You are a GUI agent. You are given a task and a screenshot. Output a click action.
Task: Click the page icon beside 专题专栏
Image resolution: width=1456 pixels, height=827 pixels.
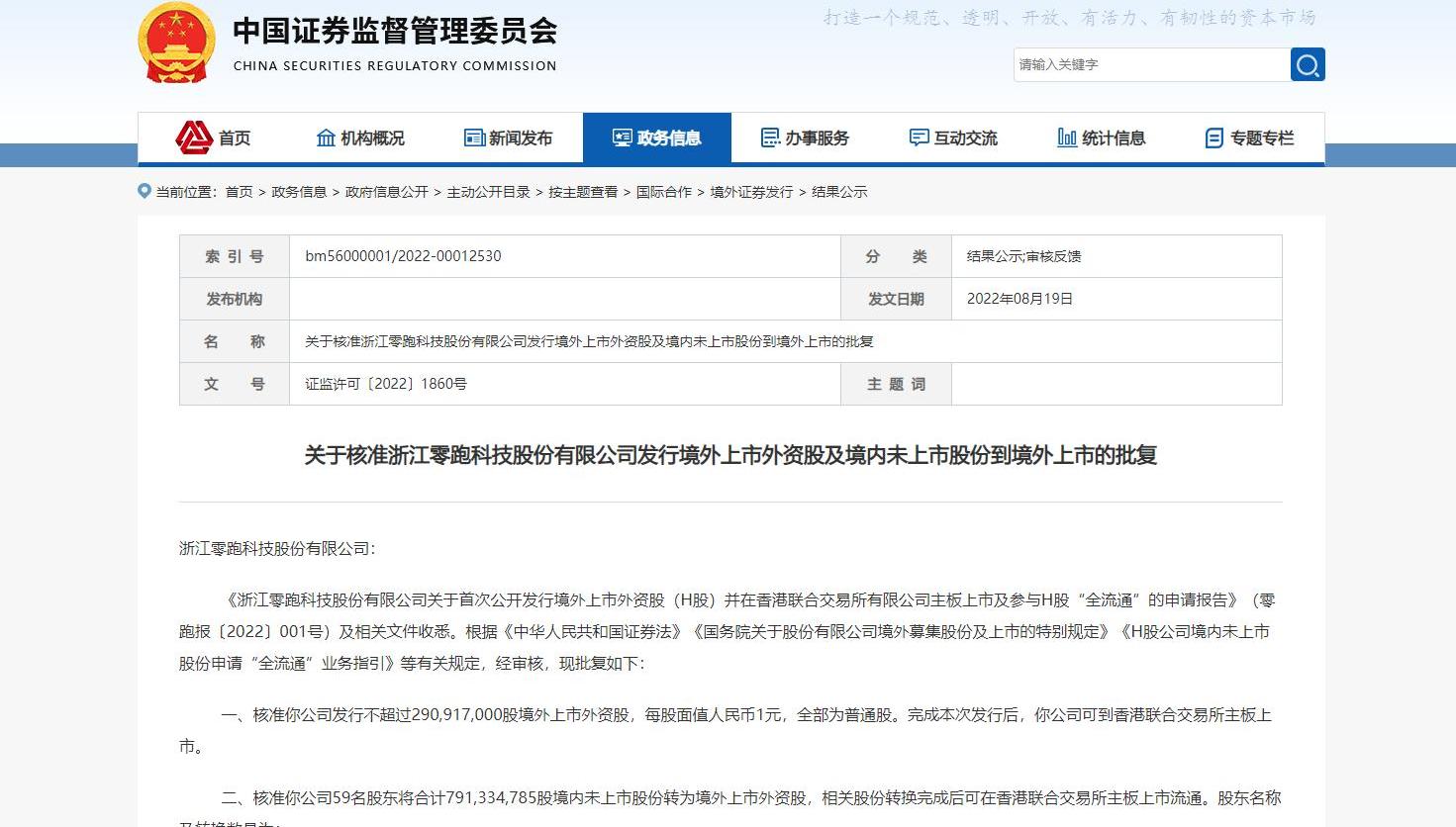point(1214,138)
